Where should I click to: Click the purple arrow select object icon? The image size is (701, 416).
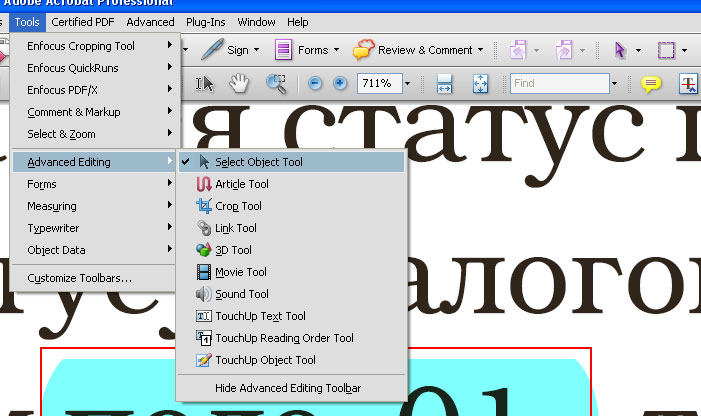coord(620,50)
